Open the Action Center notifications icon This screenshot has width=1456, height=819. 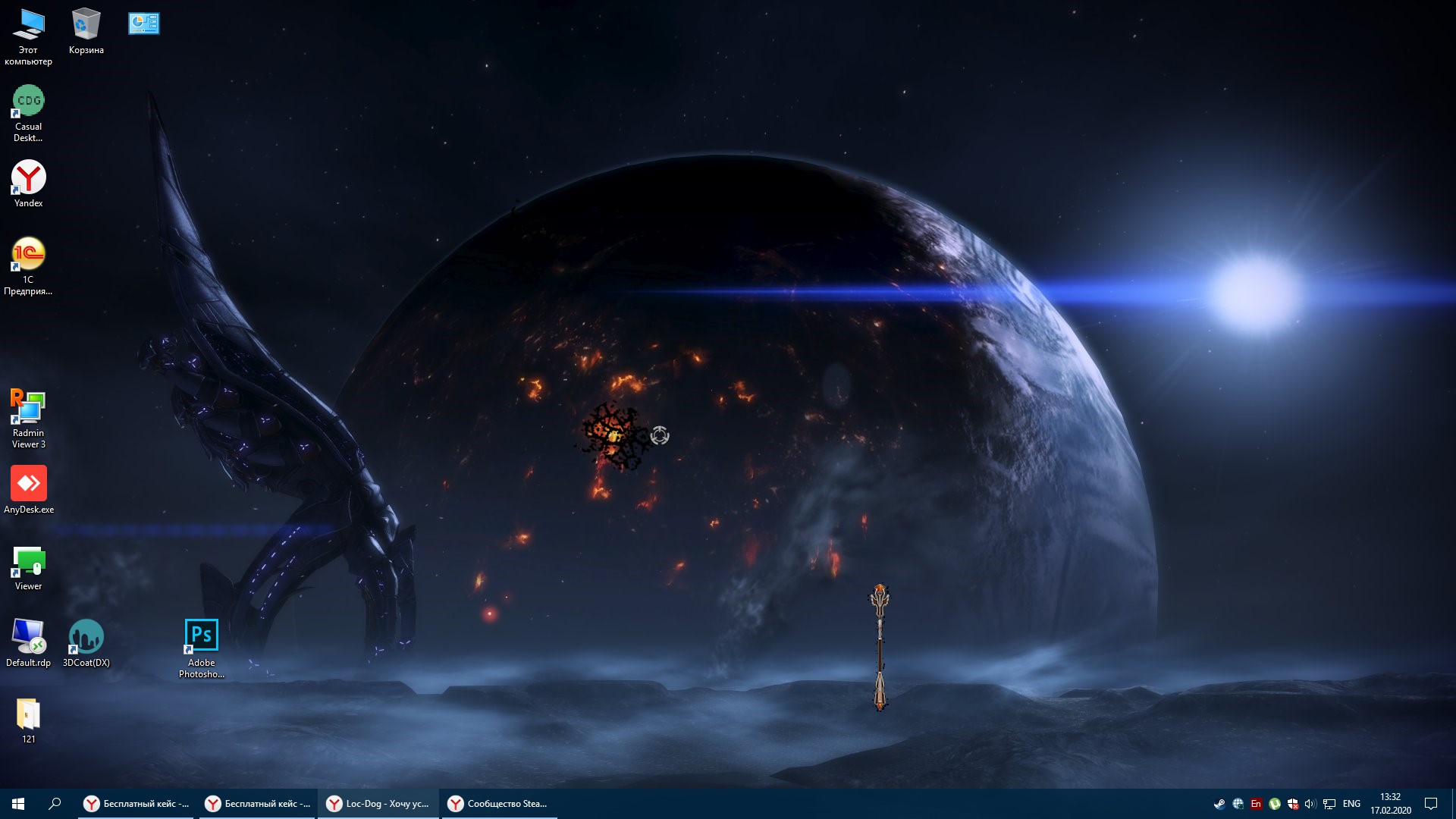click(1431, 804)
